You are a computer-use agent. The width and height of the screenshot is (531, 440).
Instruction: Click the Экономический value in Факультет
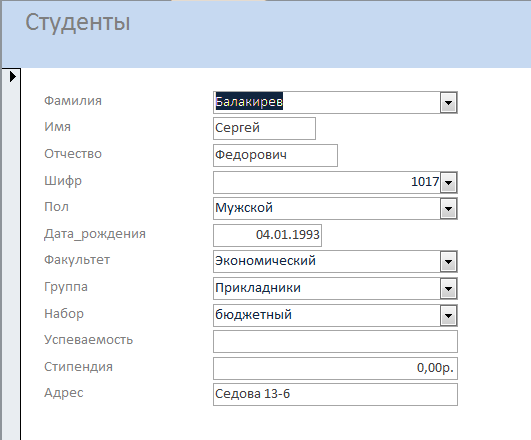pyautogui.click(x=266, y=261)
